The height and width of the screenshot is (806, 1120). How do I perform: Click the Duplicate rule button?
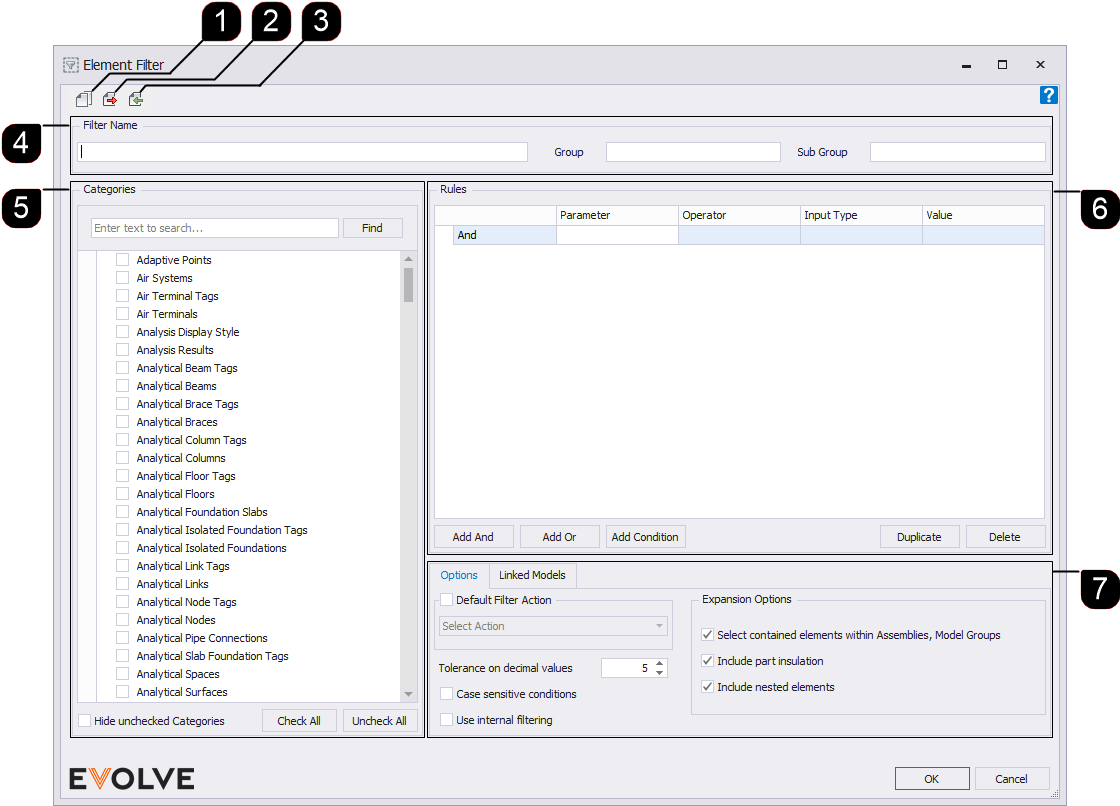(919, 537)
